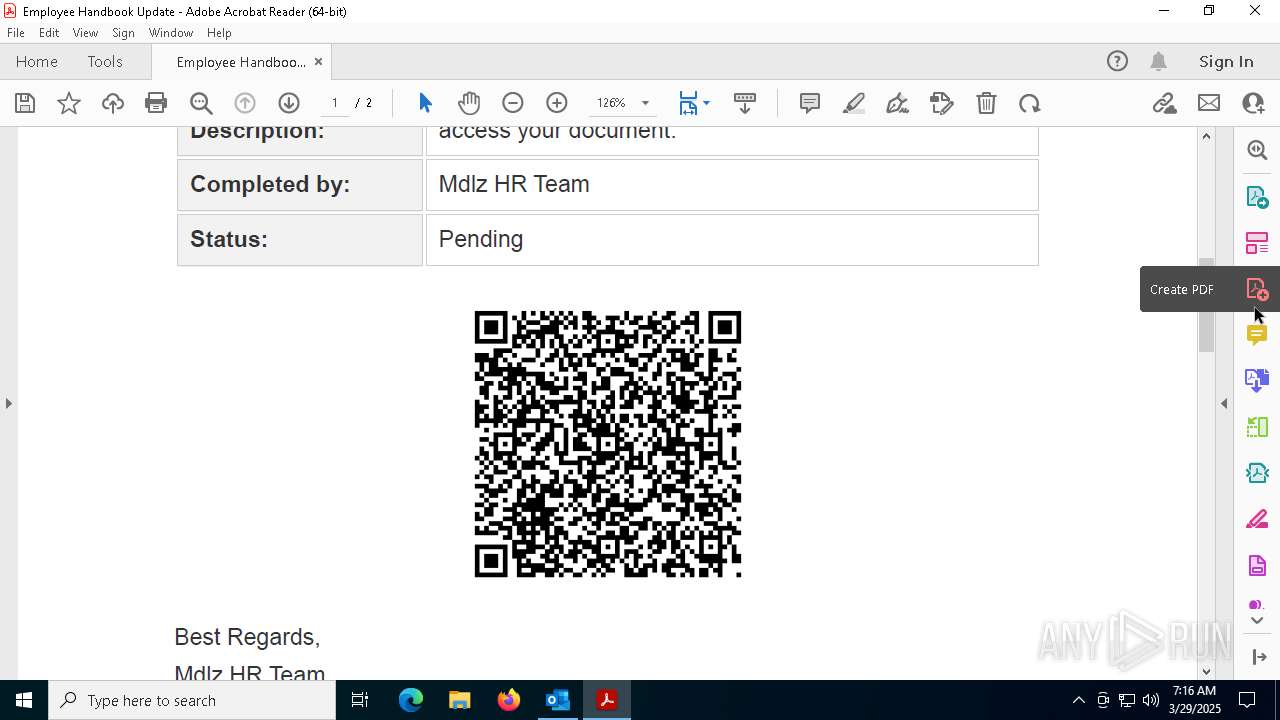Select the highlight text pen tool

pyautogui.click(x=854, y=103)
